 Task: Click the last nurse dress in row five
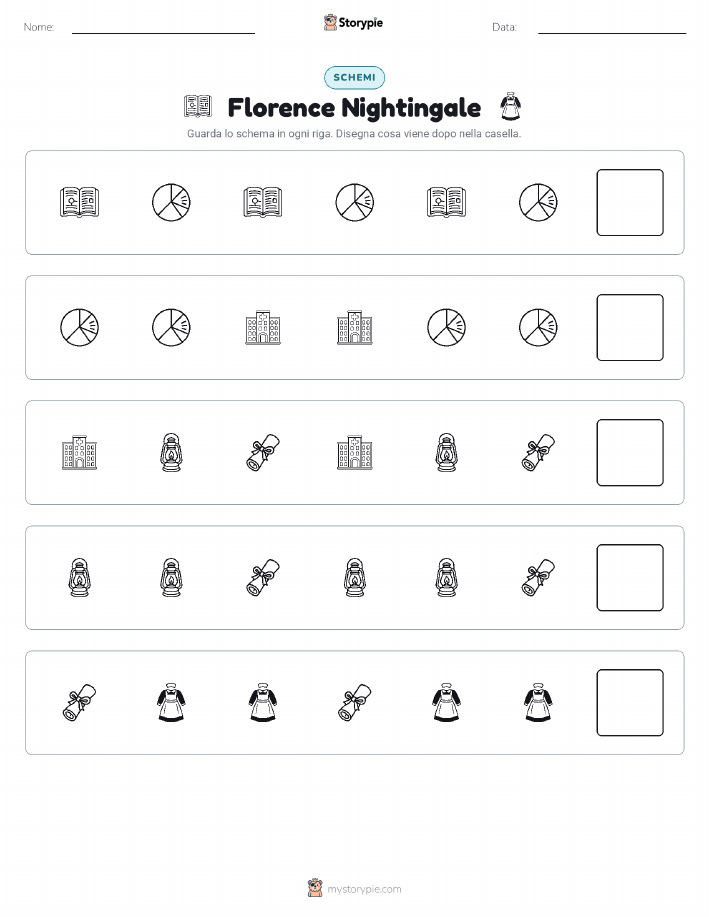[538, 702]
